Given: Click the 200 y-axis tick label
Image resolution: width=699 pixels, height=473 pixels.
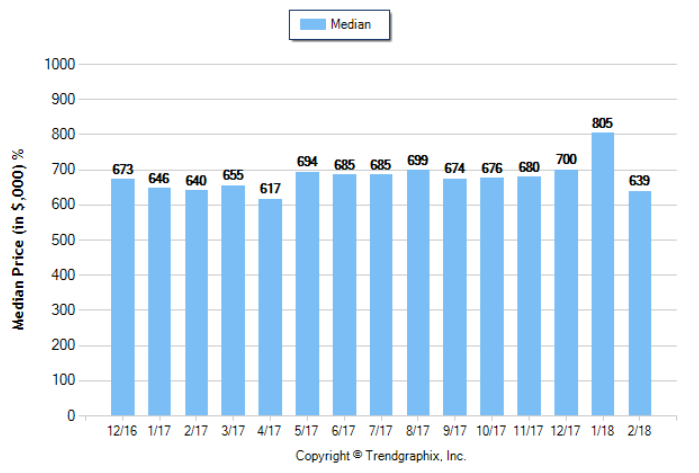Looking at the screenshot, I should coord(63,345).
